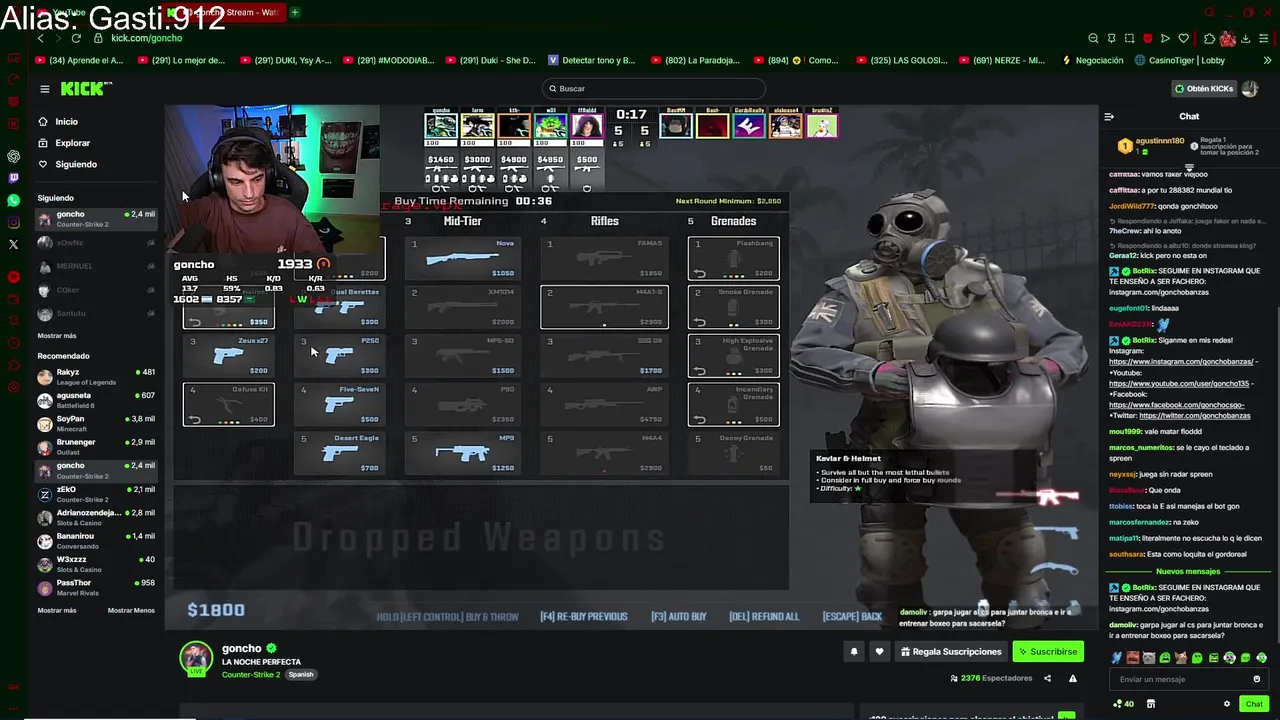The width and height of the screenshot is (1280, 720).
Task: Collapse recommended list with Mostrar Menos
Action: 131,610
